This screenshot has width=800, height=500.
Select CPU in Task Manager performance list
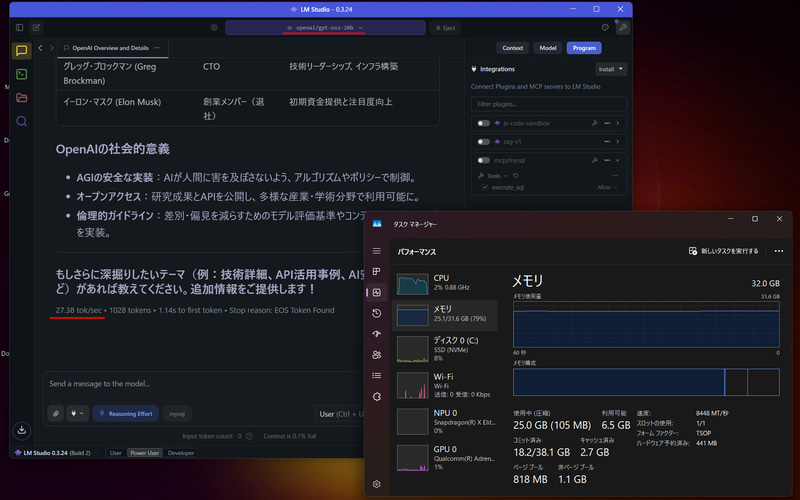(x=445, y=283)
